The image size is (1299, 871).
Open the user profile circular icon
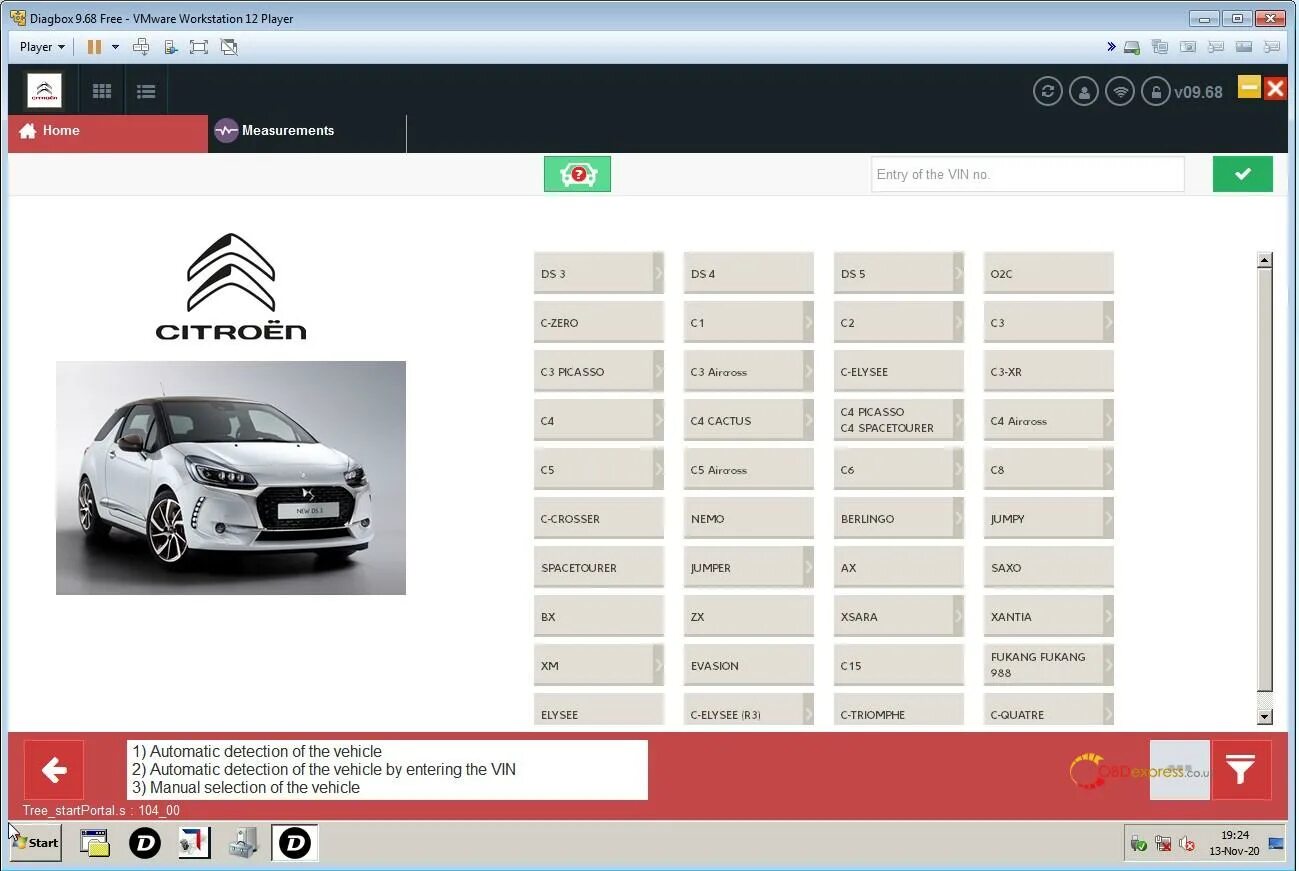click(x=1084, y=91)
